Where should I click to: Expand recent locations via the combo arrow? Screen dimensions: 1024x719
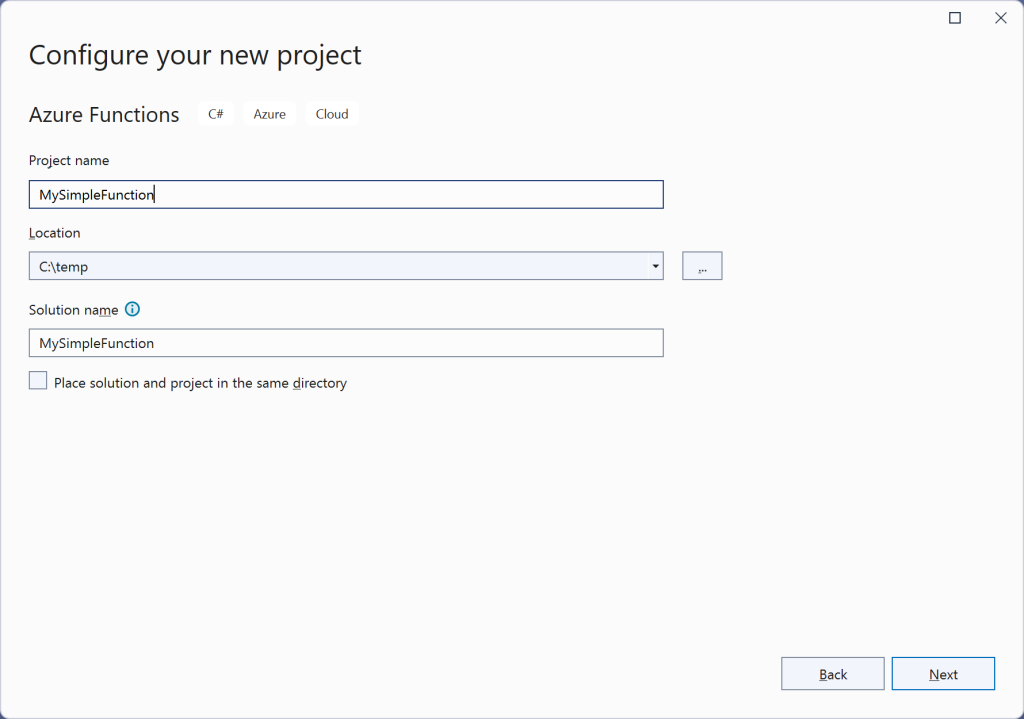(655, 265)
